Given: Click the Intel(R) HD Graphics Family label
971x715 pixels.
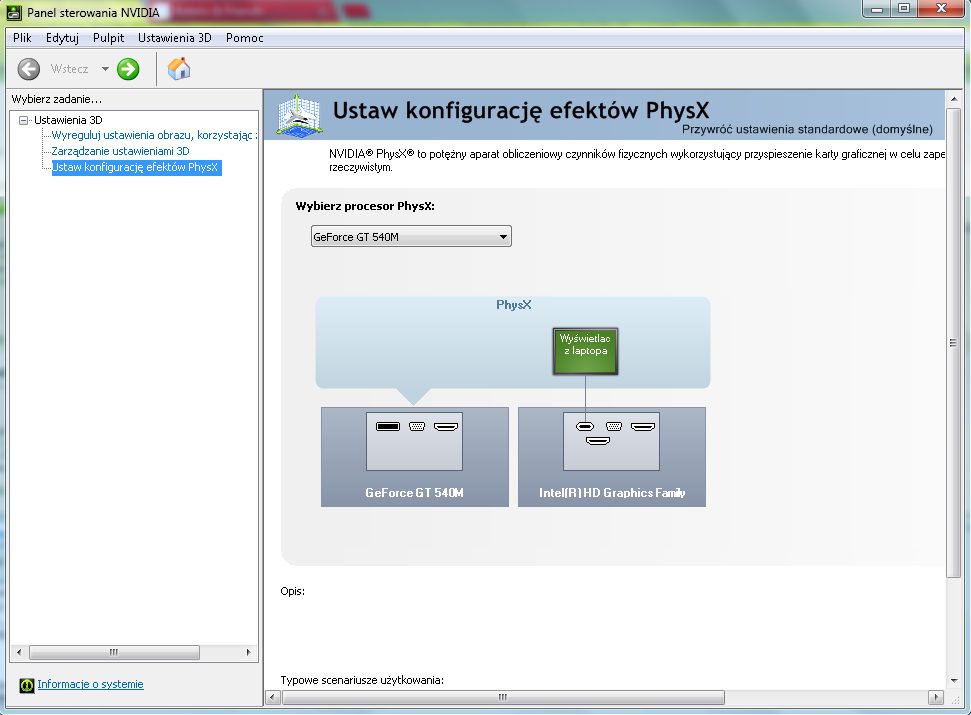Looking at the screenshot, I should coord(612,493).
